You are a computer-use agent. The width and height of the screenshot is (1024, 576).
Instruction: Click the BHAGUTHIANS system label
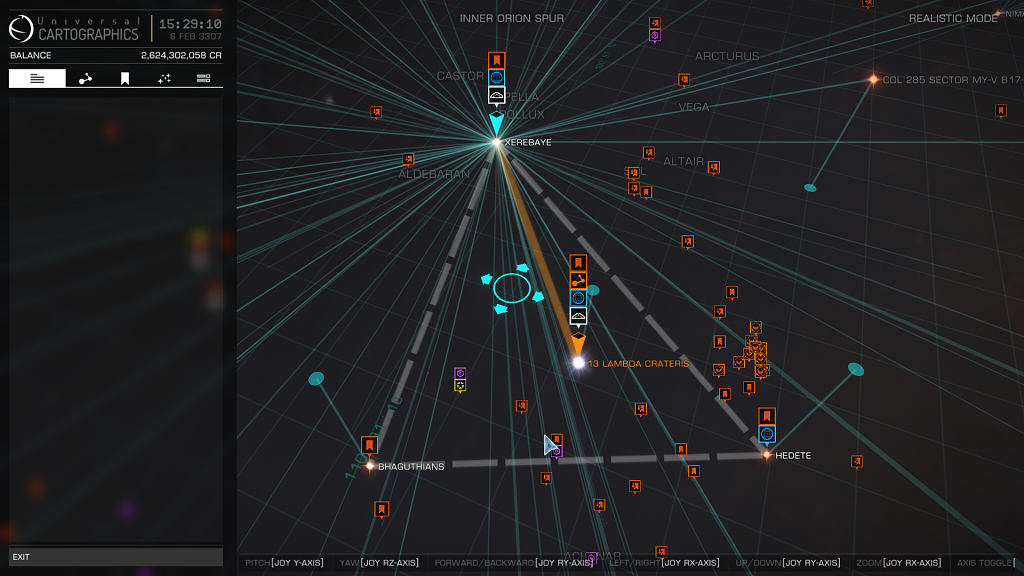(411, 466)
